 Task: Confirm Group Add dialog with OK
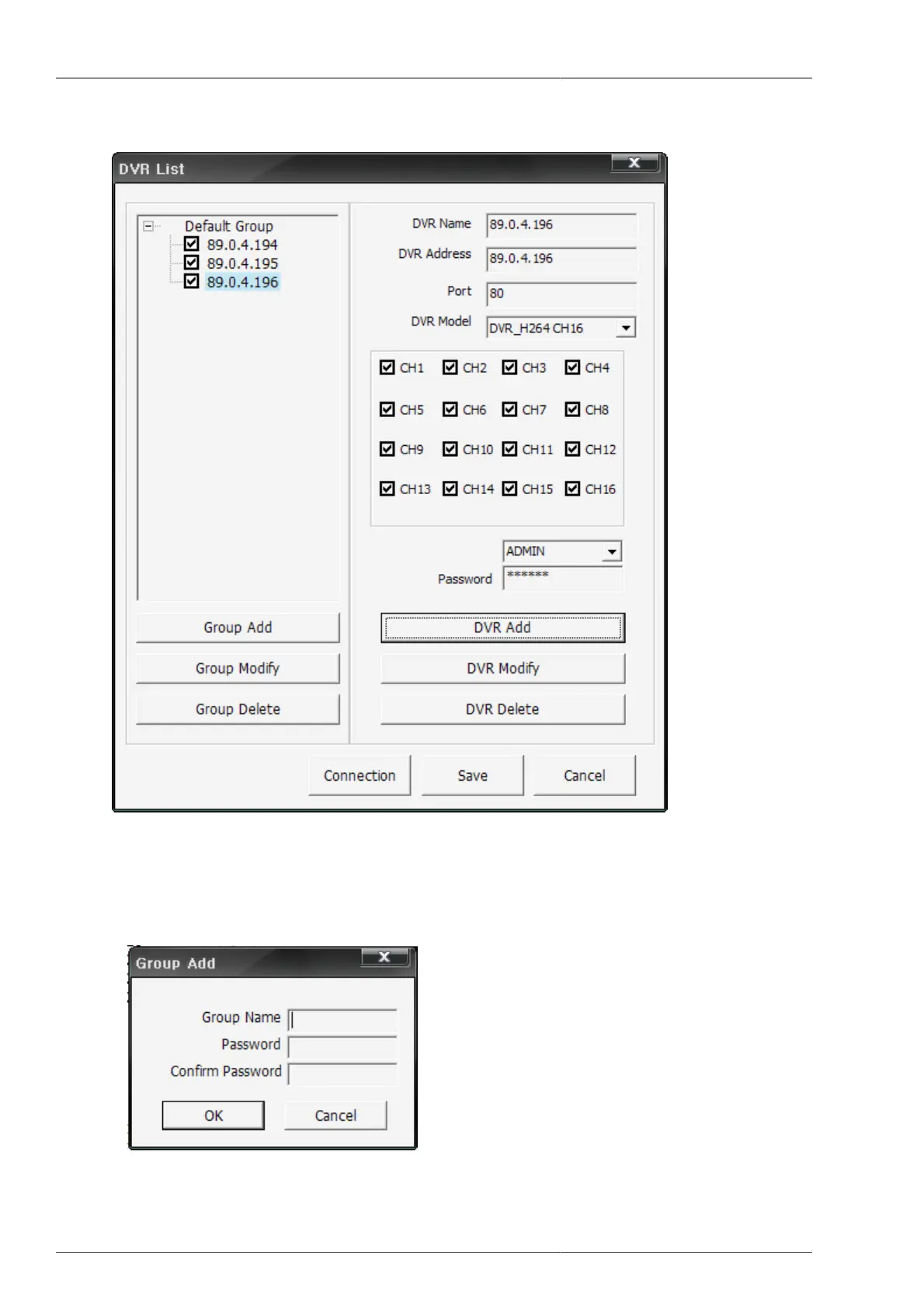[214, 1115]
